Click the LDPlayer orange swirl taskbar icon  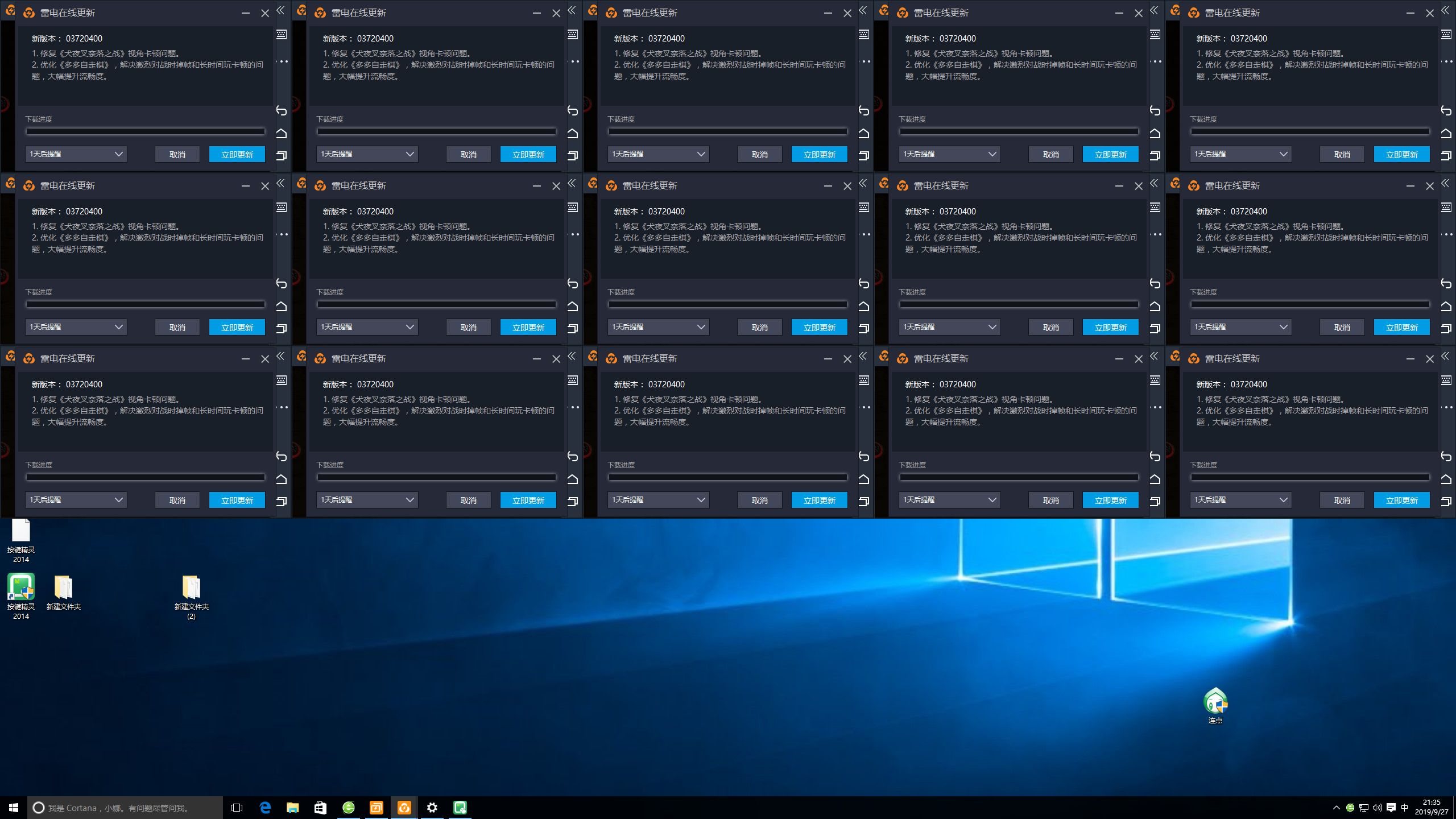click(x=404, y=808)
